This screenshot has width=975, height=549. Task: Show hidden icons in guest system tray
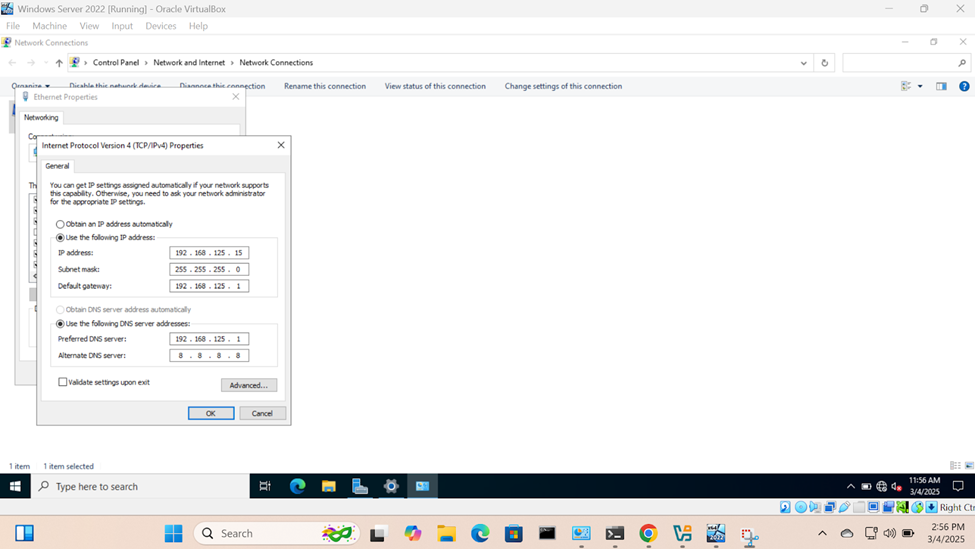(851, 486)
